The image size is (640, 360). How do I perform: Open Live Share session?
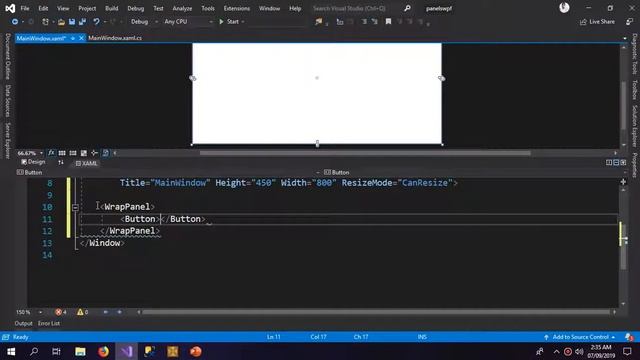point(597,22)
